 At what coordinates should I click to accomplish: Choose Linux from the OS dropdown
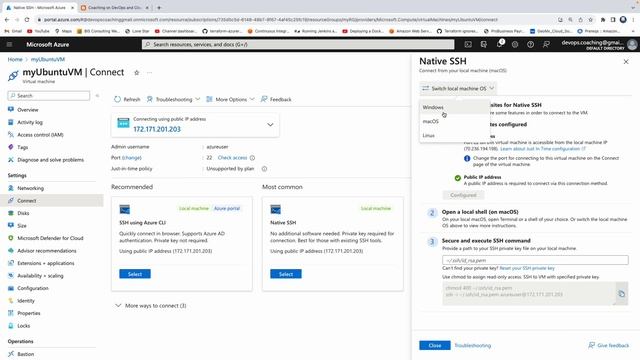[454, 136]
